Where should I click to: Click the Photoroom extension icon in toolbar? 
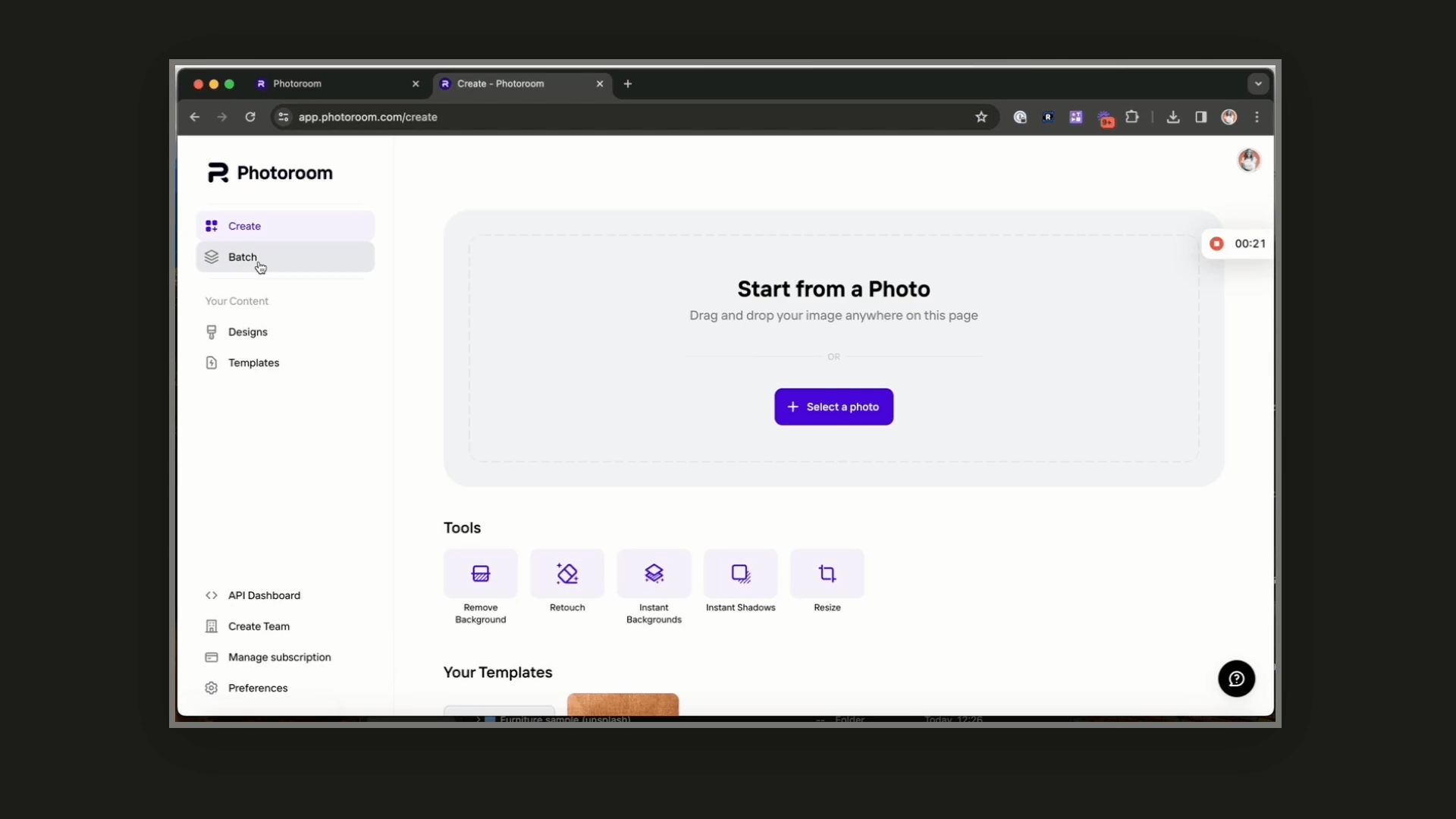click(1048, 117)
